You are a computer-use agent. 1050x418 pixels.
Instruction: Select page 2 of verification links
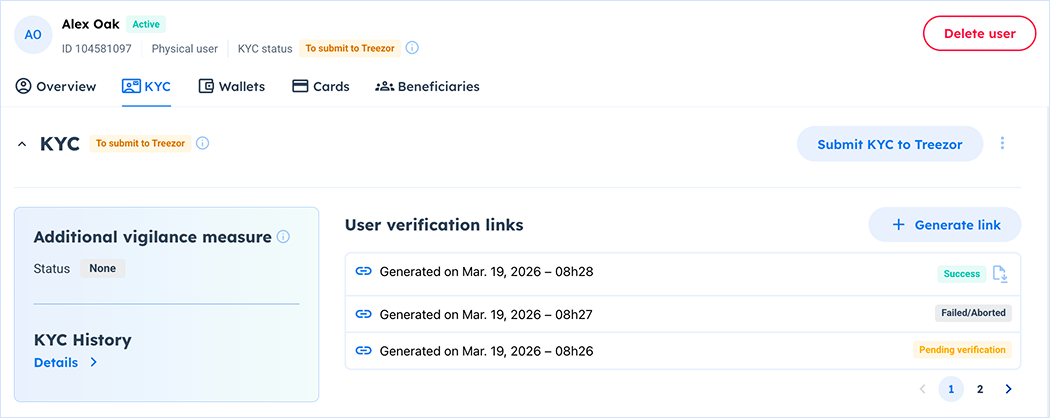(x=980, y=389)
